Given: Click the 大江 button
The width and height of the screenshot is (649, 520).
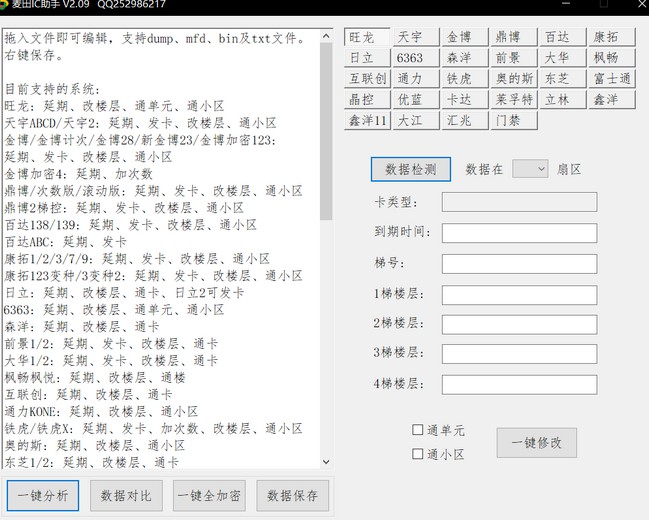Looking at the screenshot, I should (416, 120).
